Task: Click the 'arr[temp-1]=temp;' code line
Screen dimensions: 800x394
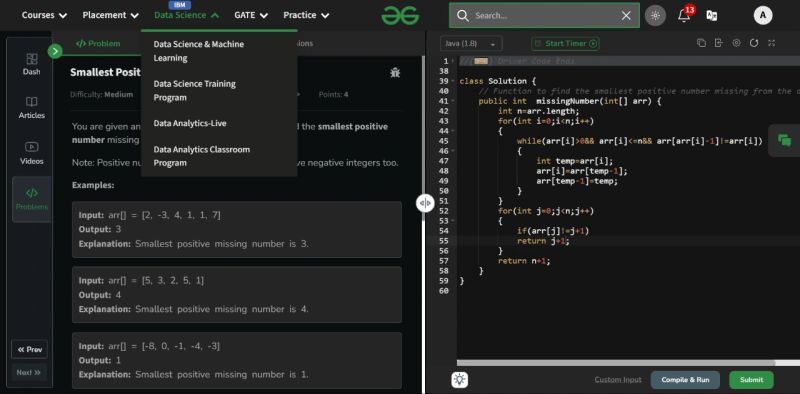Action: click(x=577, y=181)
